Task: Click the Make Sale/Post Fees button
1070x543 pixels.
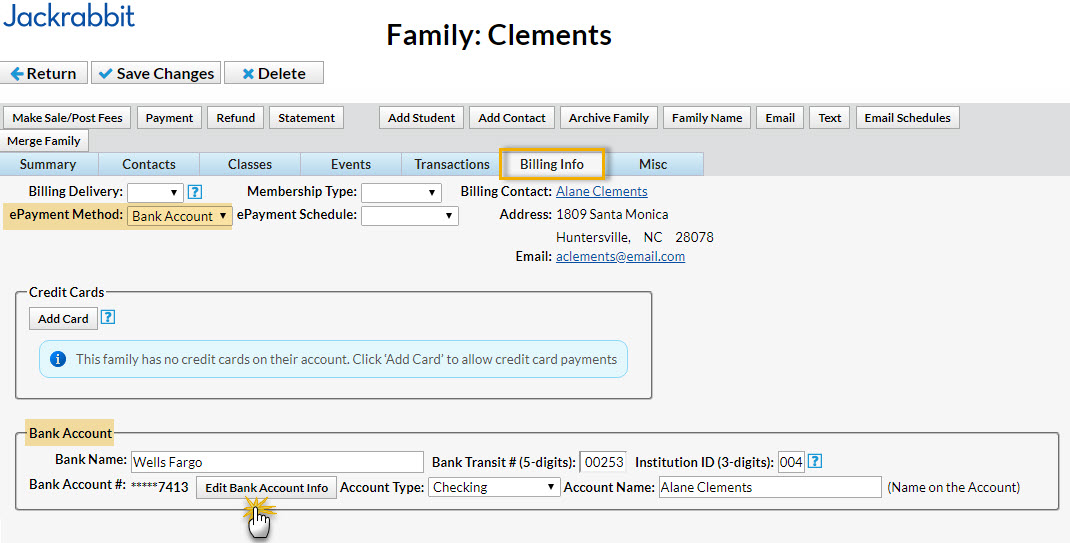Action: (68, 118)
